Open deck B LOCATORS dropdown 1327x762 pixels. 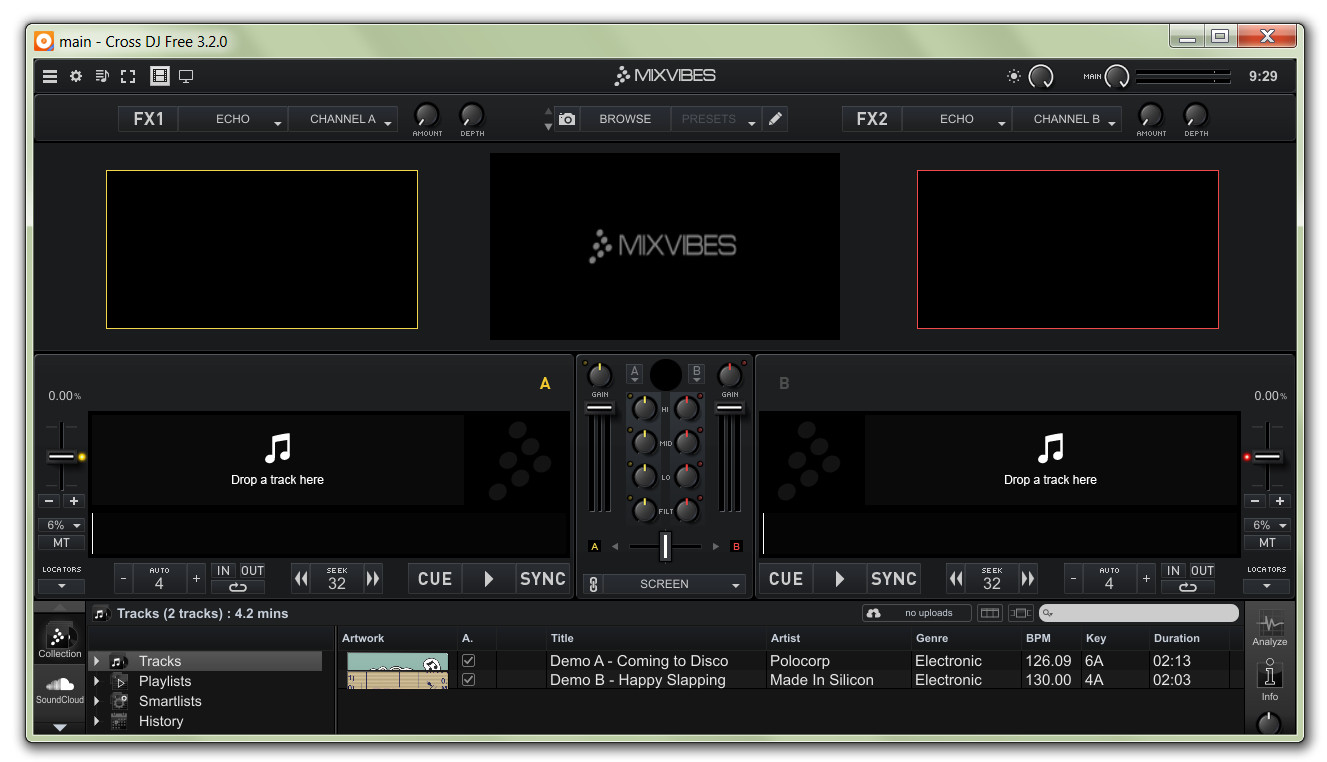click(x=1267, y=586)
